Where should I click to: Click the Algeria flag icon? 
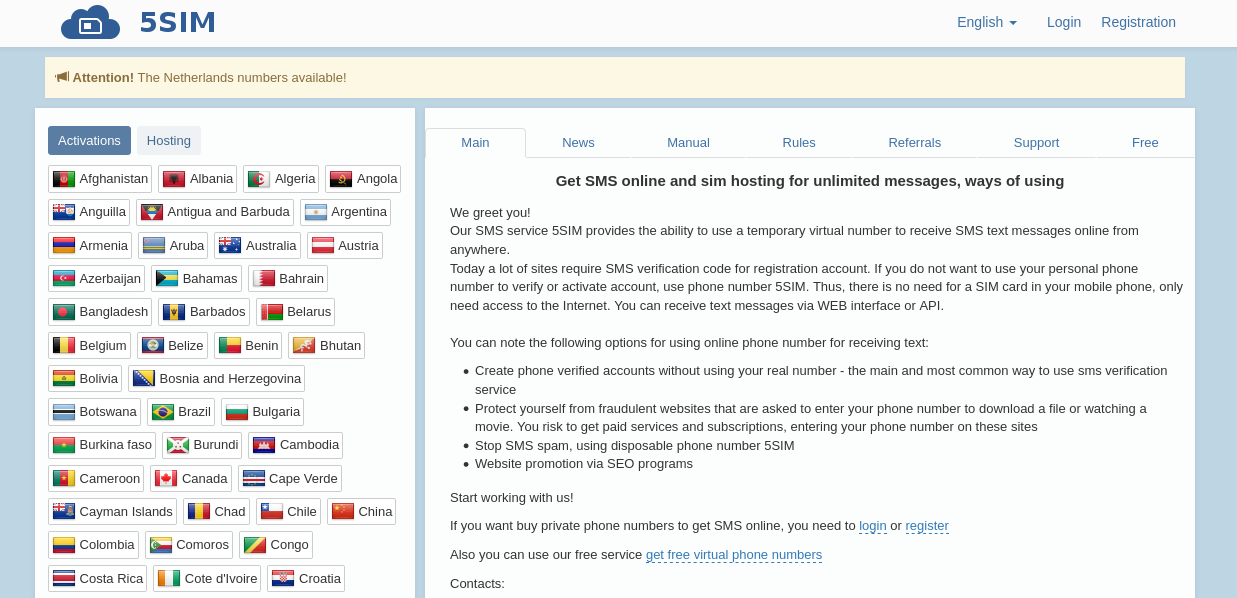tap(259, 179)
